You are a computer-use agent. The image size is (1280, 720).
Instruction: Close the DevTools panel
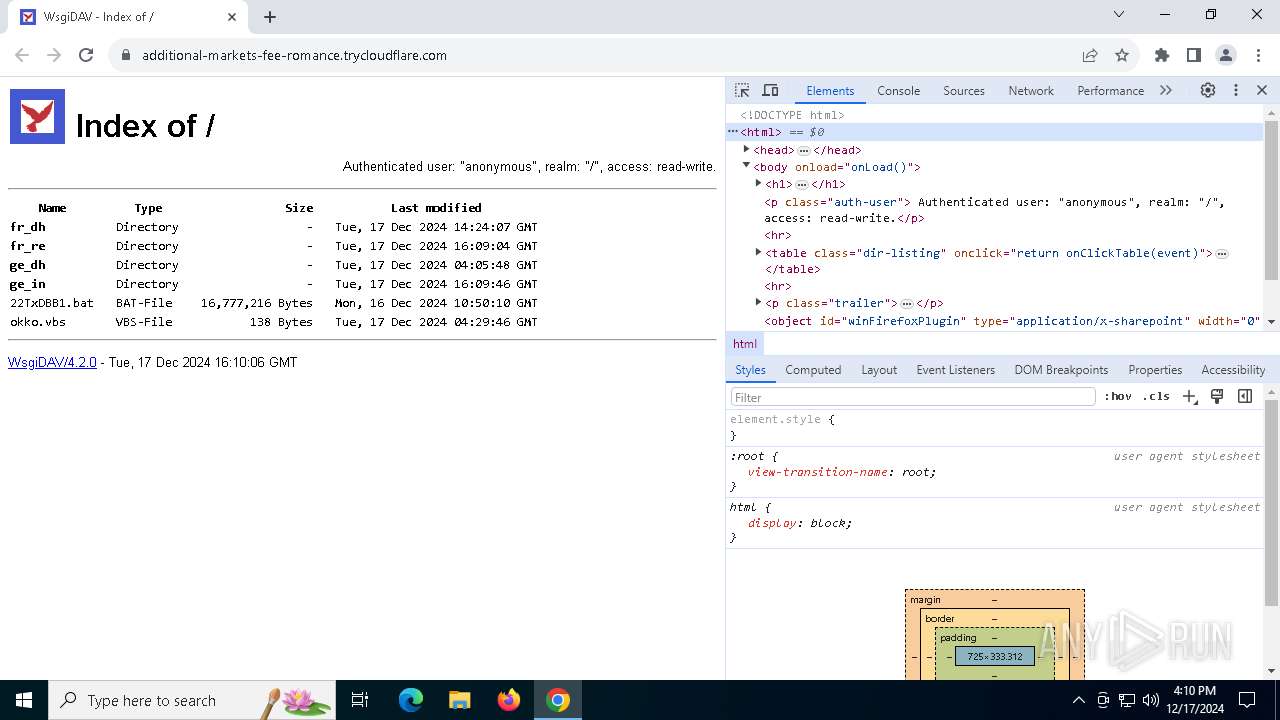(1262, 90)
